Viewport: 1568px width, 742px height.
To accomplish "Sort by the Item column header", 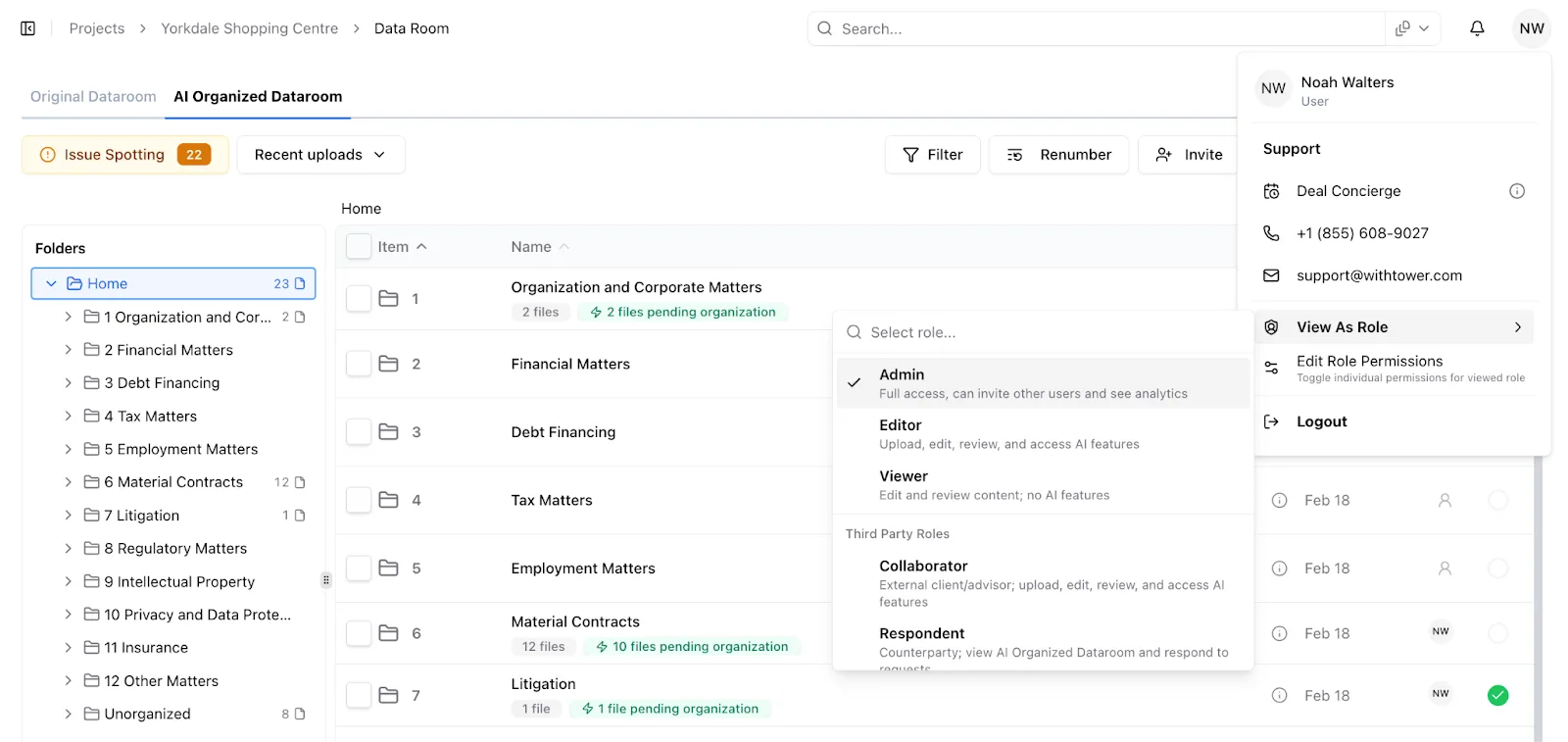I will point(402,247).
